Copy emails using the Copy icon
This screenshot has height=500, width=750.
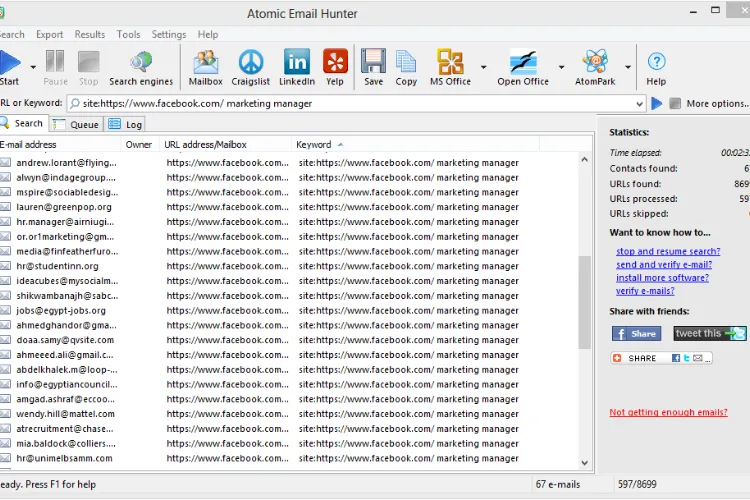(406, 67)
